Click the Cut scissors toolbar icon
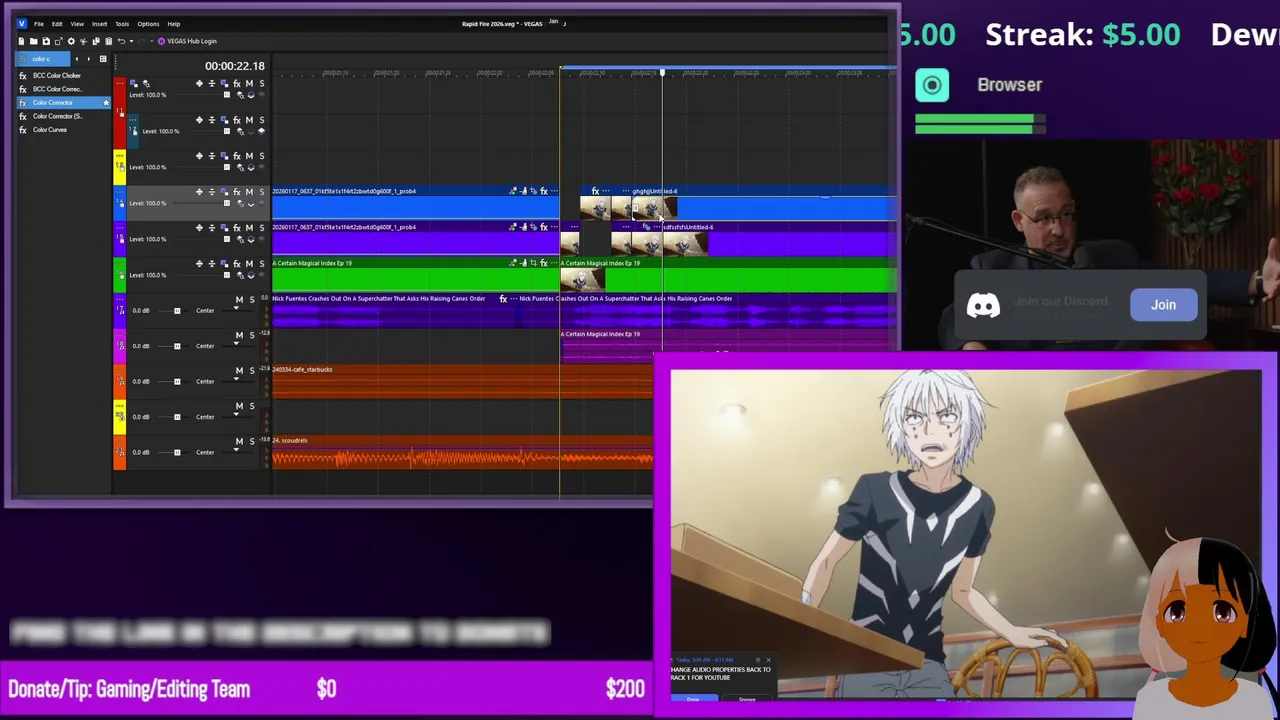 pyautogui.click(x=83, y=41)
